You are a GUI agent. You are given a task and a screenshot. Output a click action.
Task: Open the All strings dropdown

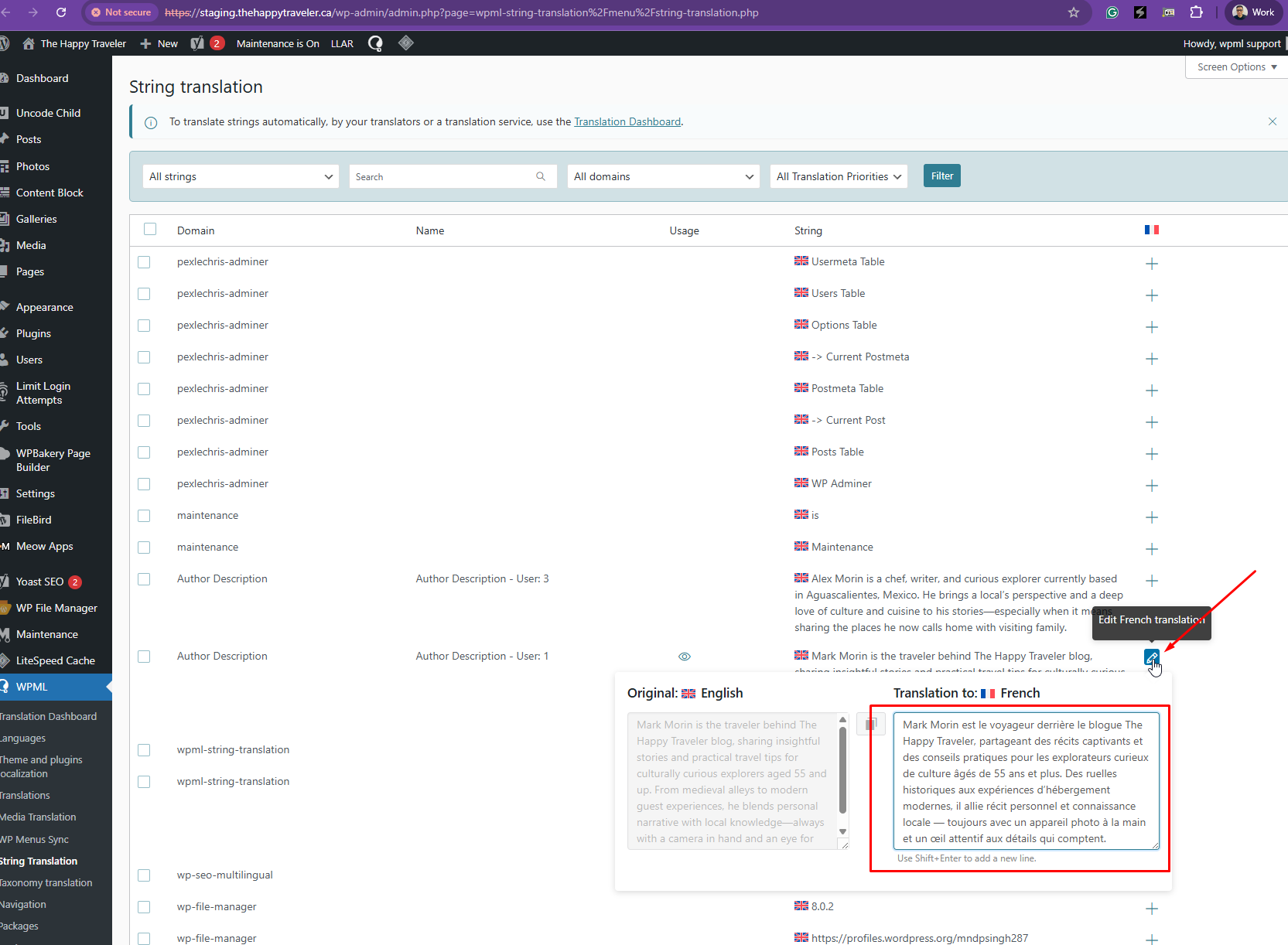click(x=241, y=176)
